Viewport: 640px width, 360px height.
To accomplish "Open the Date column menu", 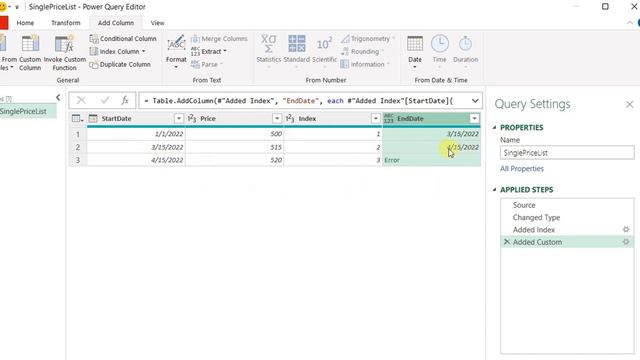I will (x=415, y=52).
